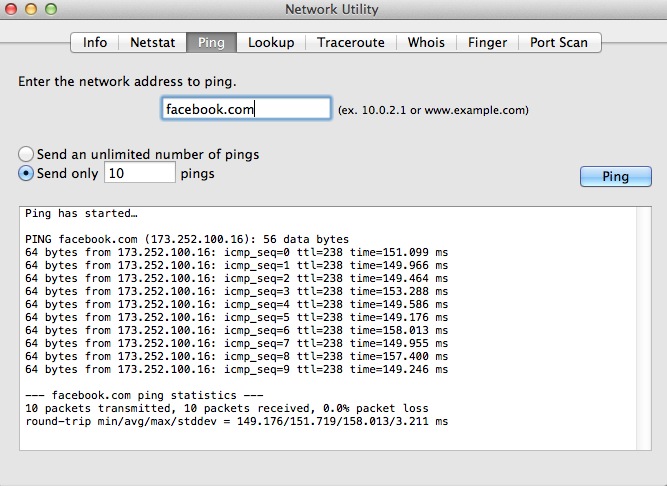Select the Finger tab
Screen dimensions: 667x486
click(x=487, y=42)
